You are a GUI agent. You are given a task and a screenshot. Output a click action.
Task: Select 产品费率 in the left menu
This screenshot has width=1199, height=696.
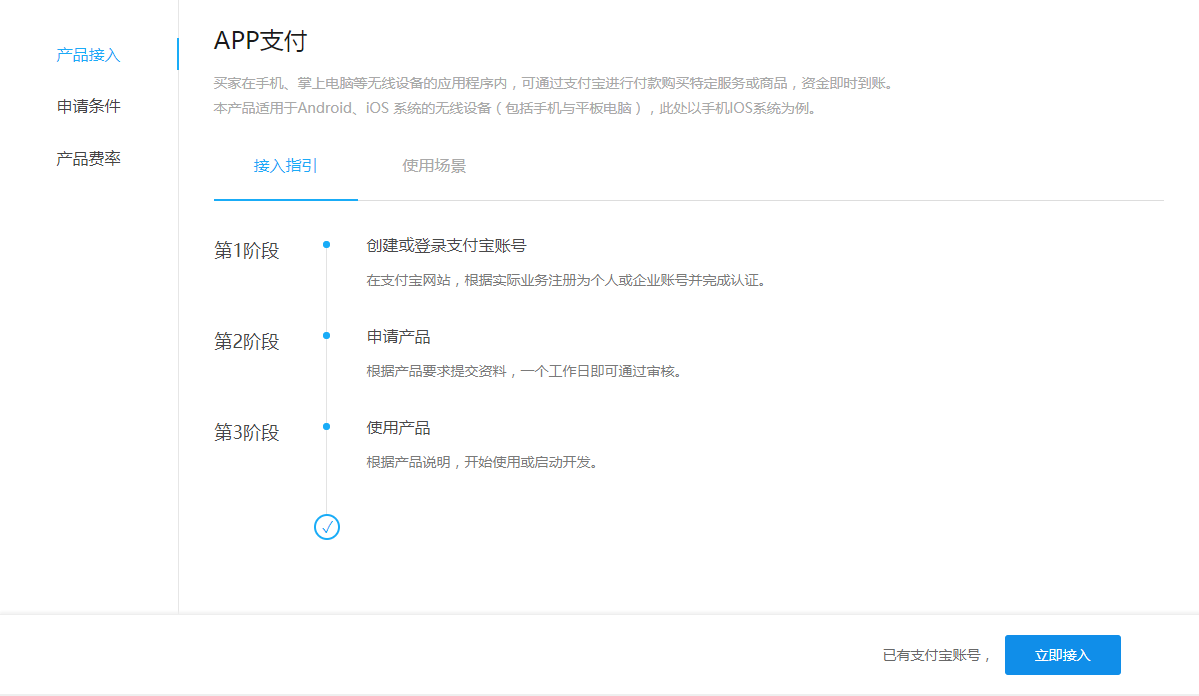pyautogui.click(x=88, y=158)
